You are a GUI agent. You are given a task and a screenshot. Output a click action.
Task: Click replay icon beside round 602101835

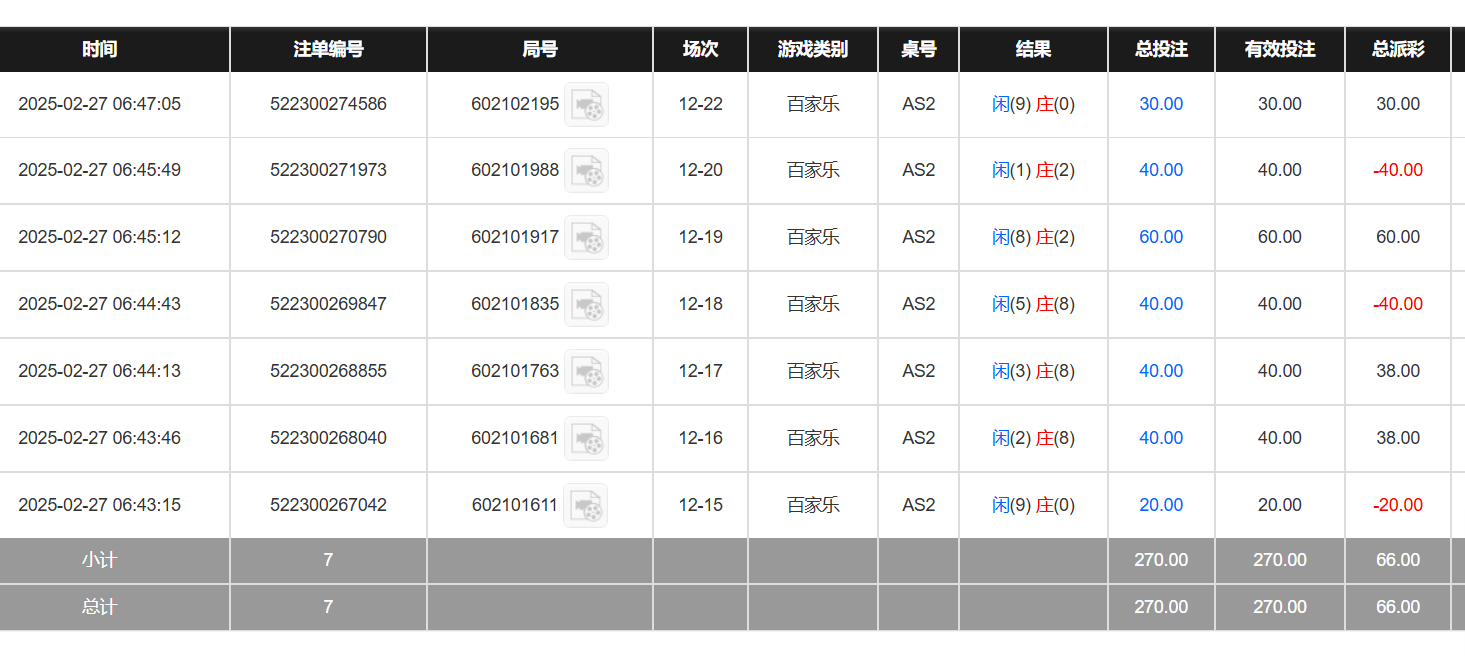pos(586,305)
